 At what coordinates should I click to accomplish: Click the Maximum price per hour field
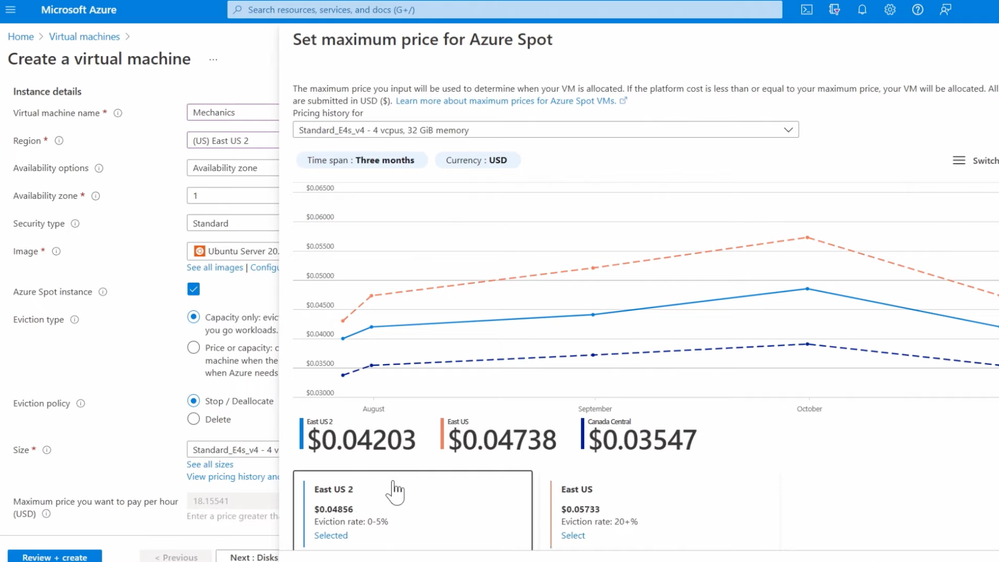pyautogui.click(x=233, y=501)
